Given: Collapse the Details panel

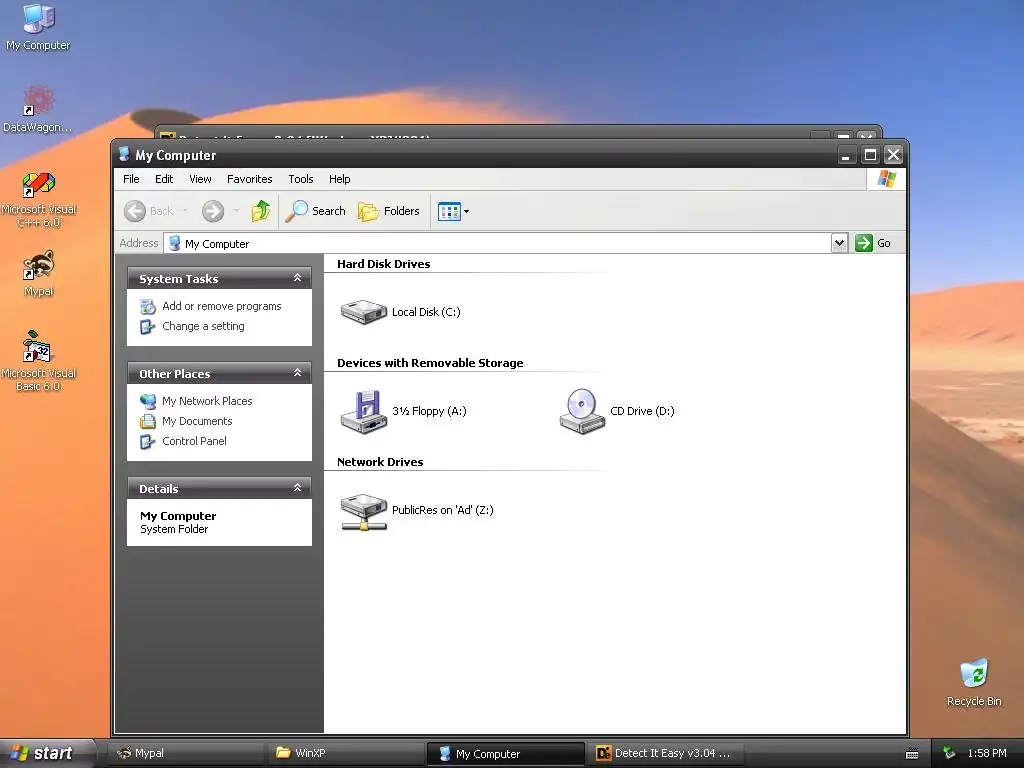Looking at the screenshot, I should tap(297, 488).
